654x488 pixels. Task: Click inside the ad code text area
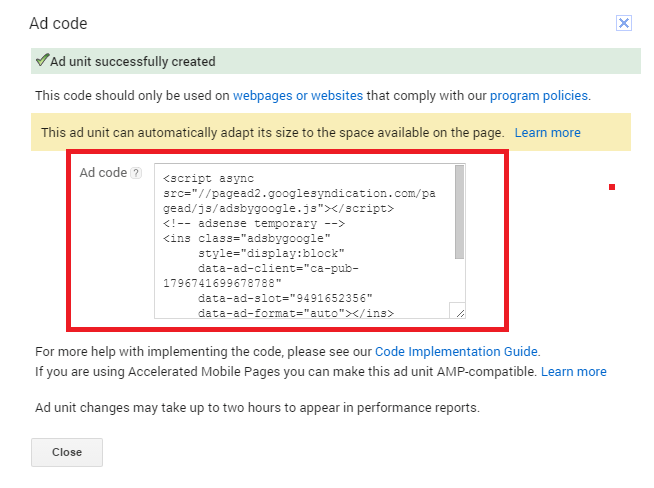(309, 241)
